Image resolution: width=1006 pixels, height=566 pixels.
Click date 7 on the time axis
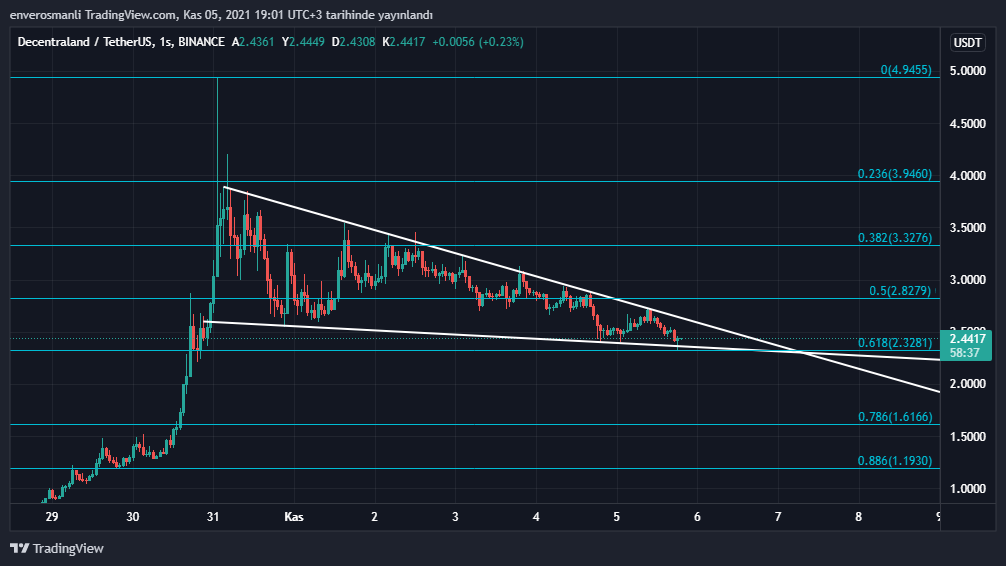778,517
